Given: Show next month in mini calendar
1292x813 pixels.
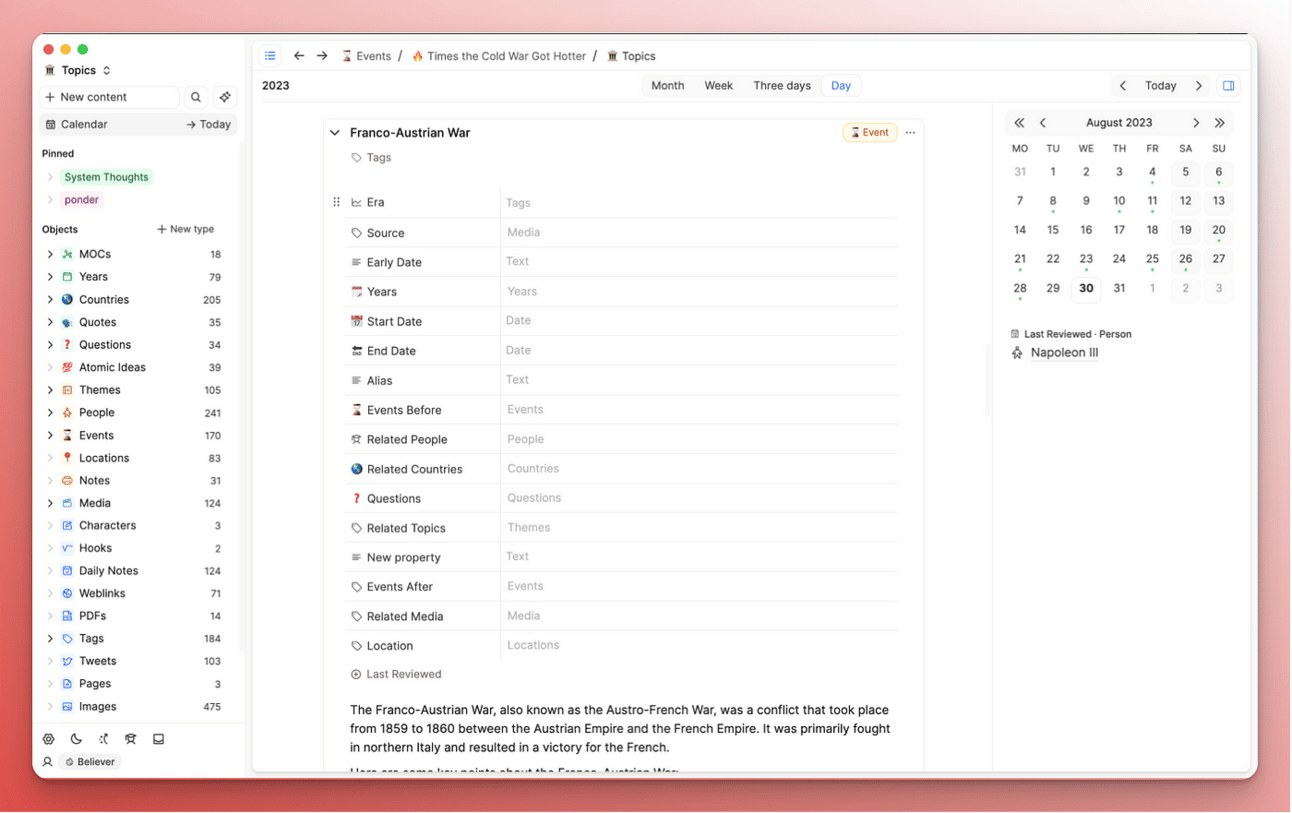Looking at the screenshot, I should [x=1196, y=123].
